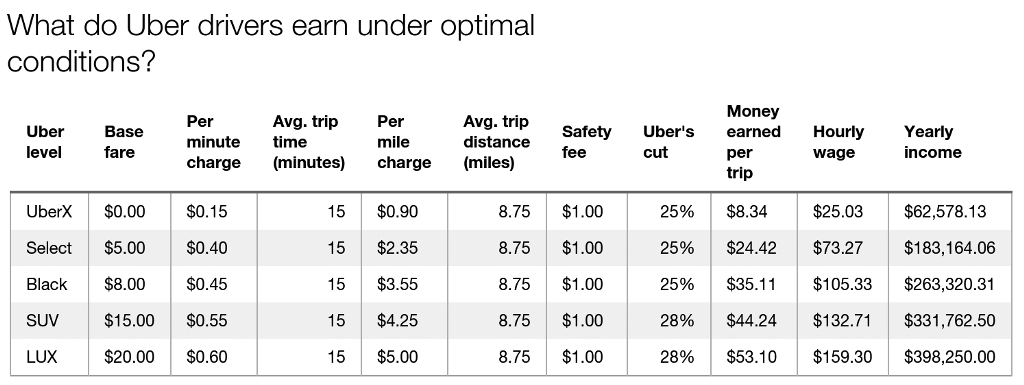Screen dimensions: 1024x385
Task: Click the Per minute charge header
Action: pyautogui.click(x=214, y=142)
